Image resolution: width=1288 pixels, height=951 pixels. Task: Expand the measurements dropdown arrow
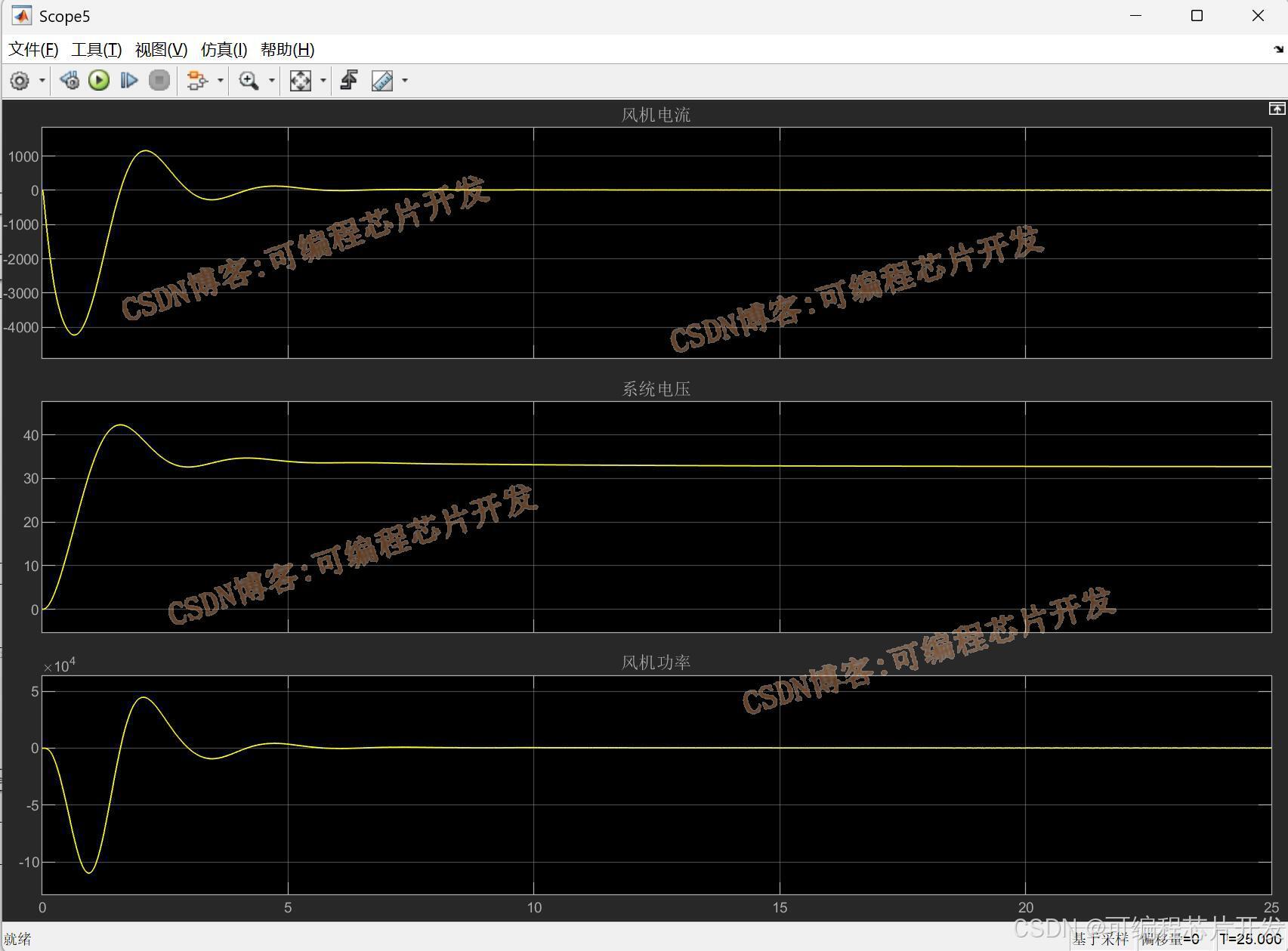[405, 81]
